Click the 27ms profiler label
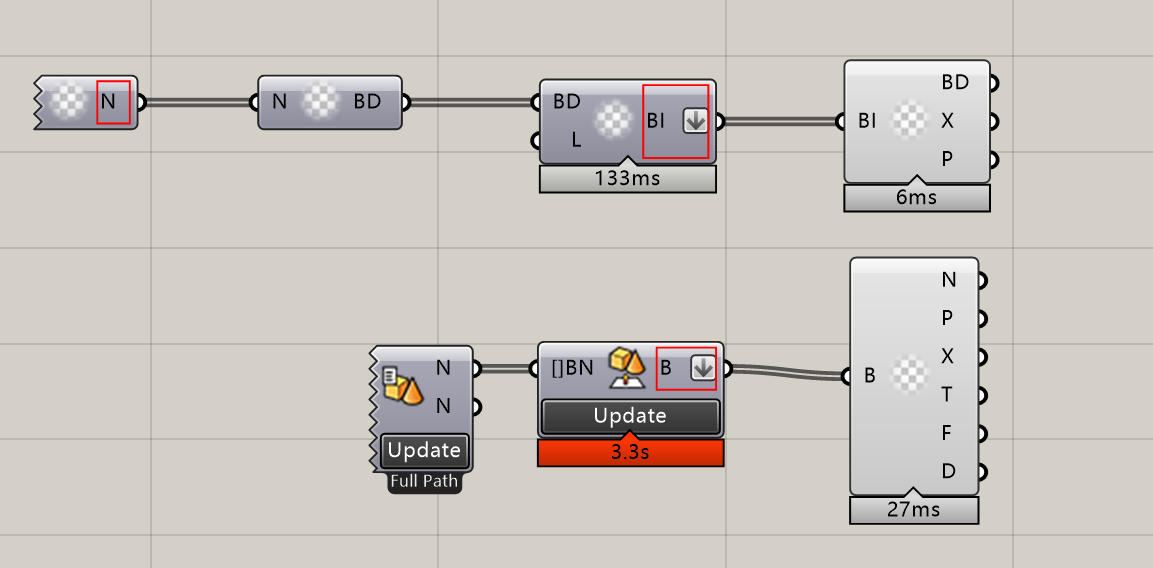Image resolution: width=1153 pixels, height=568 pixels. tap(914, 511)
